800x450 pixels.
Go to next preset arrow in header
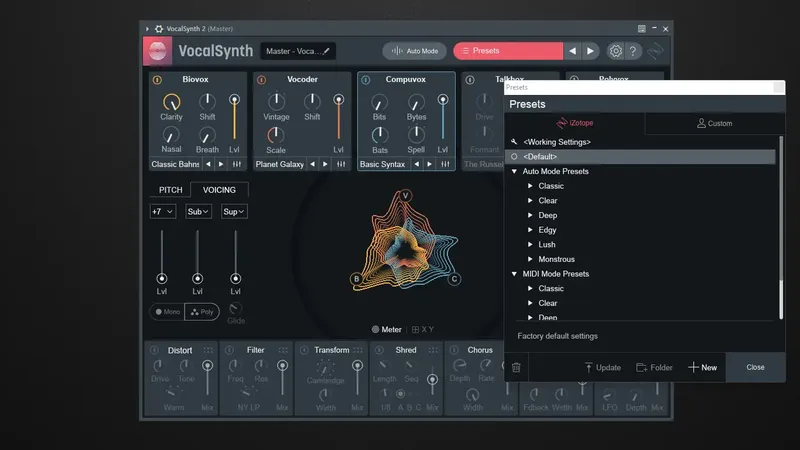590,51
